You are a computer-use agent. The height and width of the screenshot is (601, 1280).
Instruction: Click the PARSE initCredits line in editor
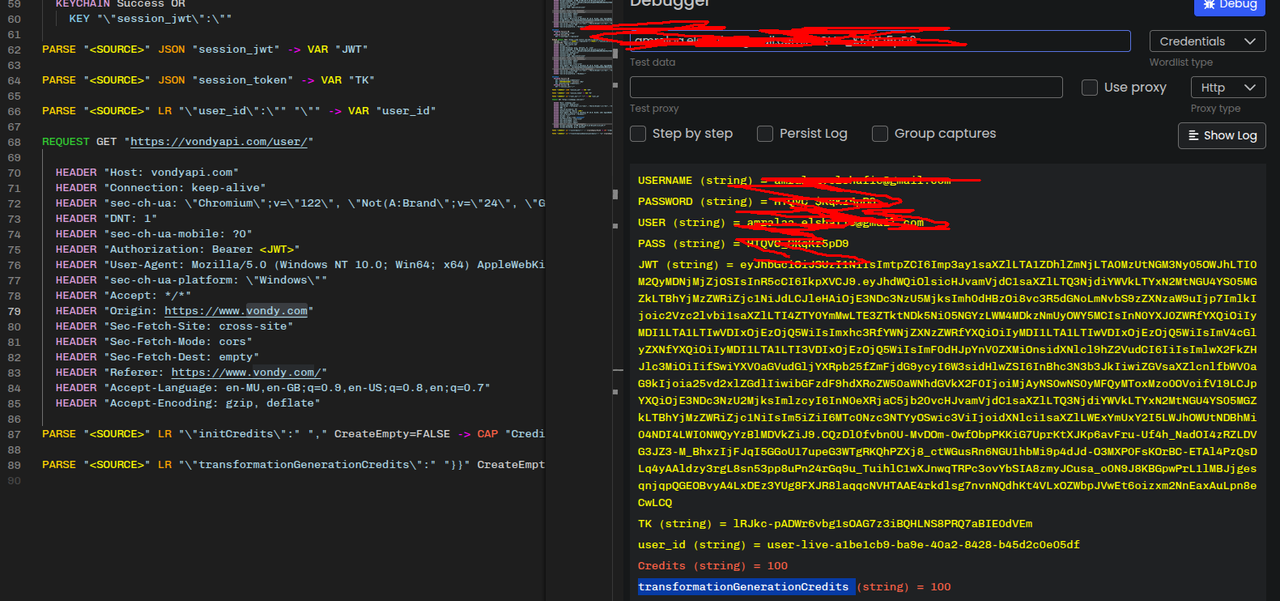pyautogui.click(x=294, y=434)
